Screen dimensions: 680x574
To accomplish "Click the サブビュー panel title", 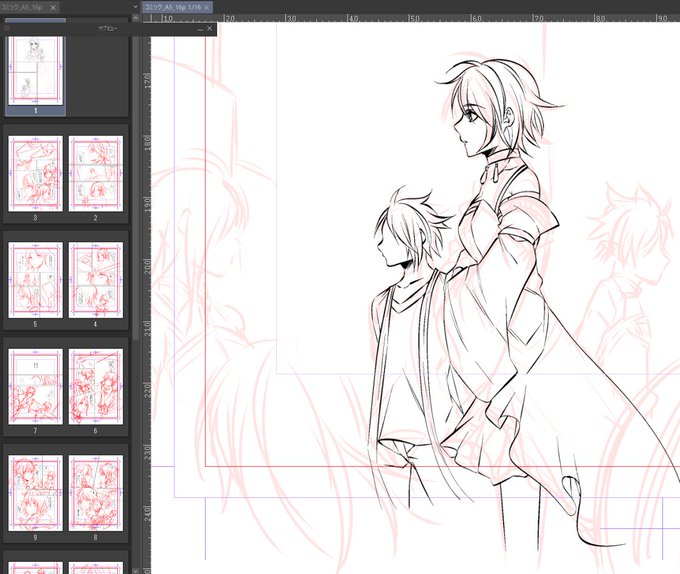I will pos(108,29).
